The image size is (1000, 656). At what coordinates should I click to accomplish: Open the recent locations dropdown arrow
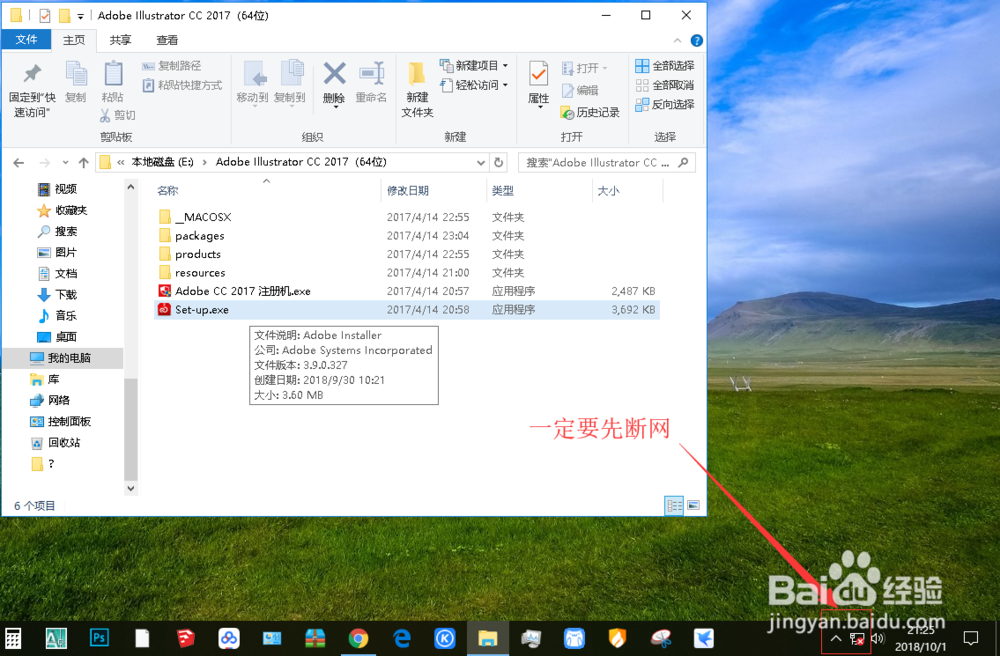(65, 163)
